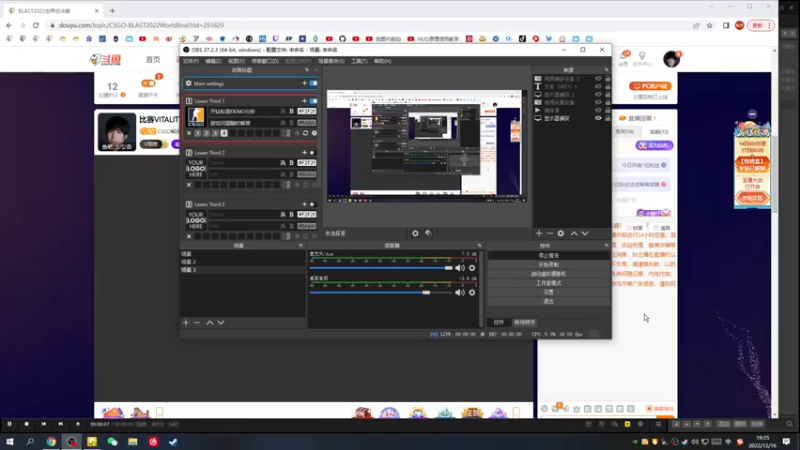The height and width of the screenshot is (450, 800).
Task: Add a new source with plus icon
Action: point(539,233)
